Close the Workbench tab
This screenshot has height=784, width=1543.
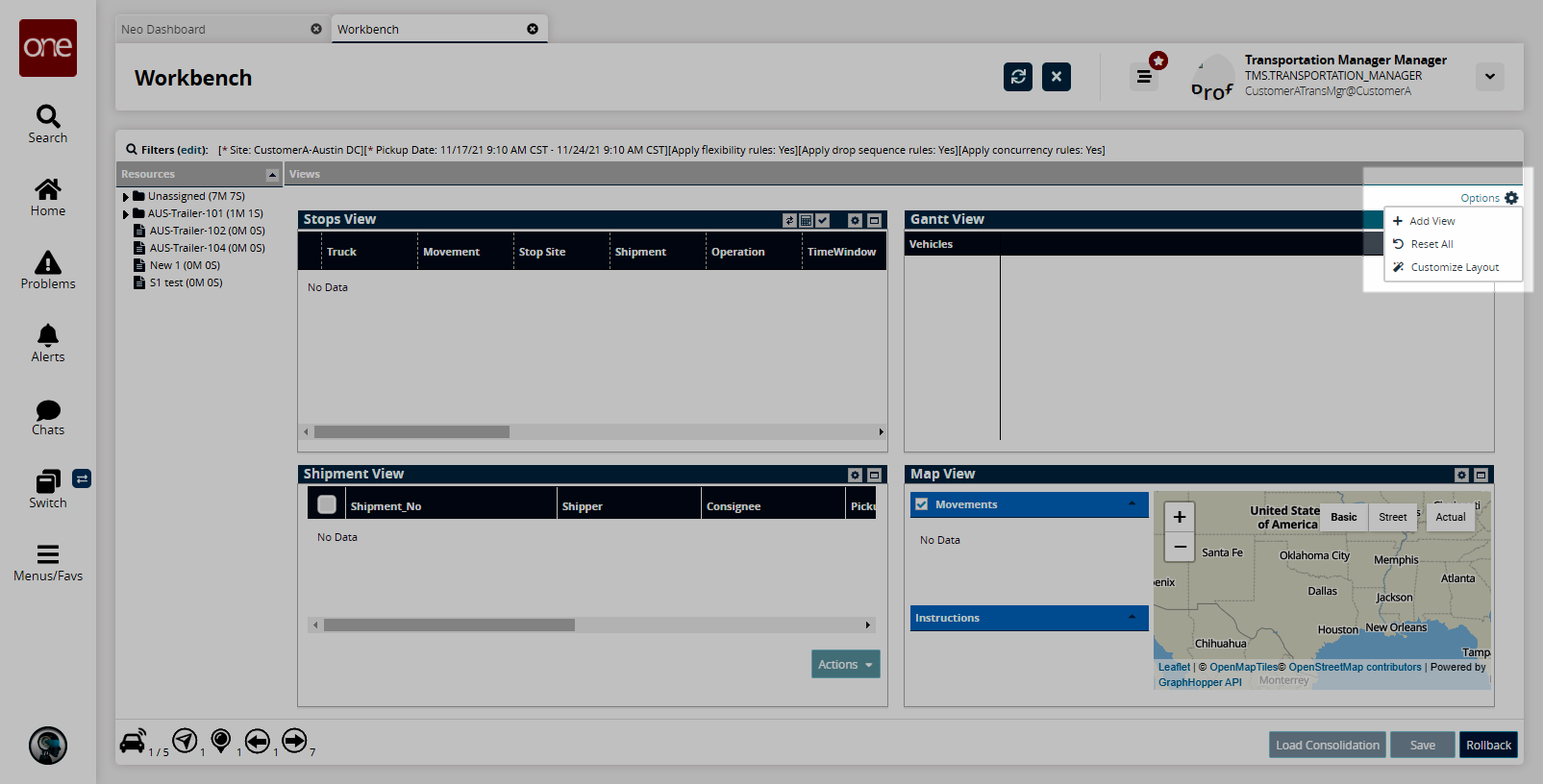tap(533, 29)
